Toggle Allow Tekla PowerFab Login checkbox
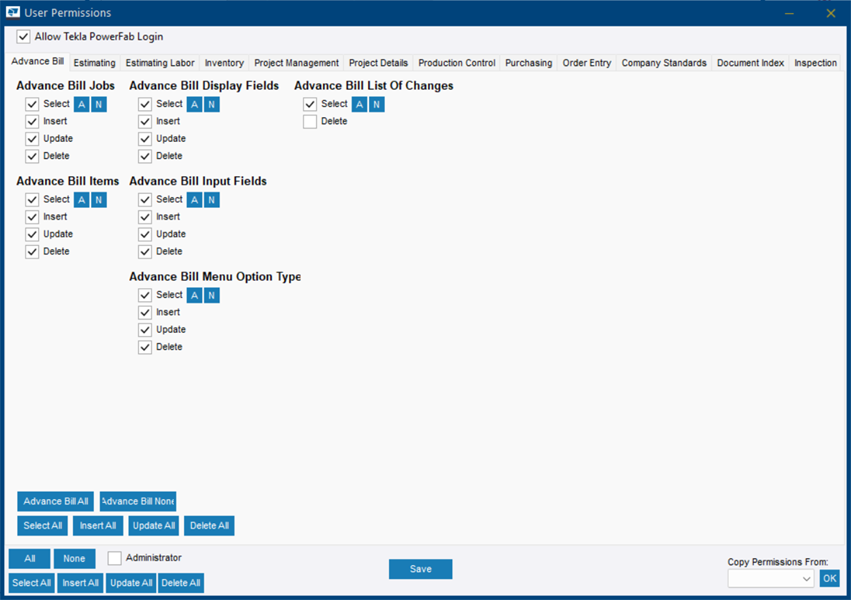This screenshot has width=851, height=600. pyautogui.click(x=23, y=37)
